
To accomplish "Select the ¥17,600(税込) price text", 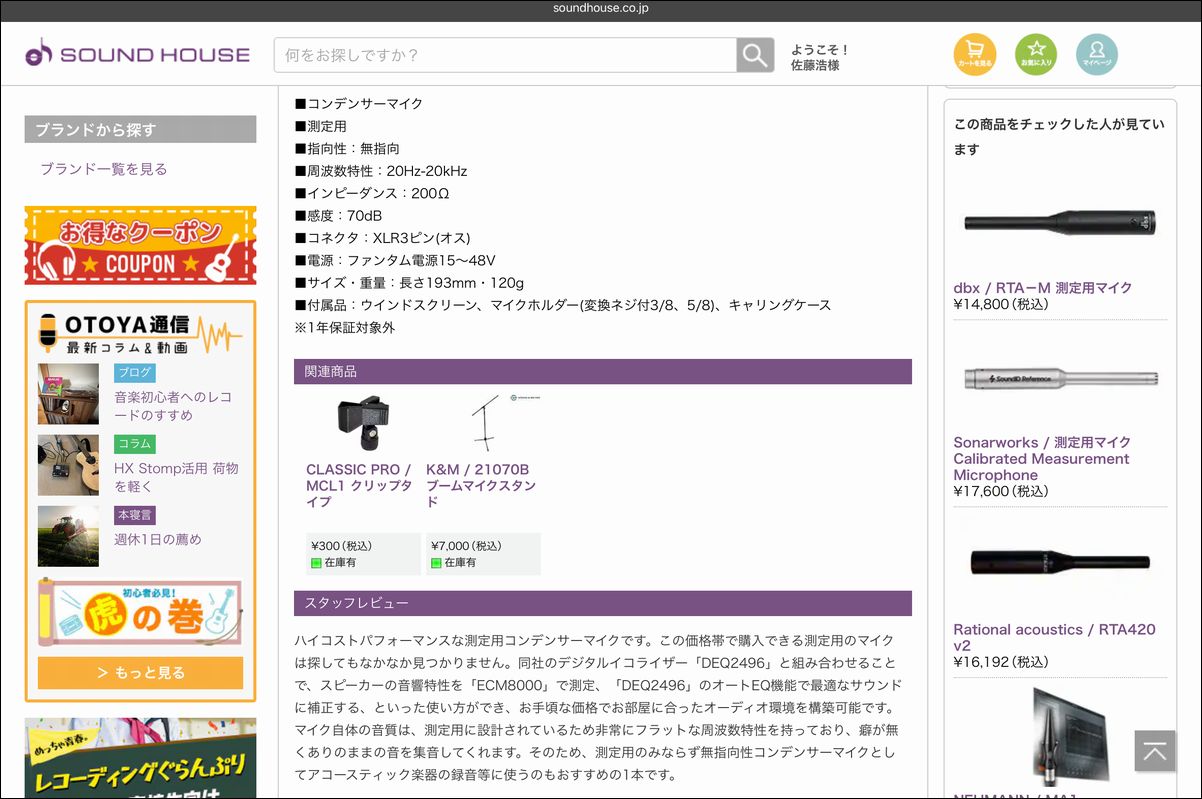I will (1001, 491).
